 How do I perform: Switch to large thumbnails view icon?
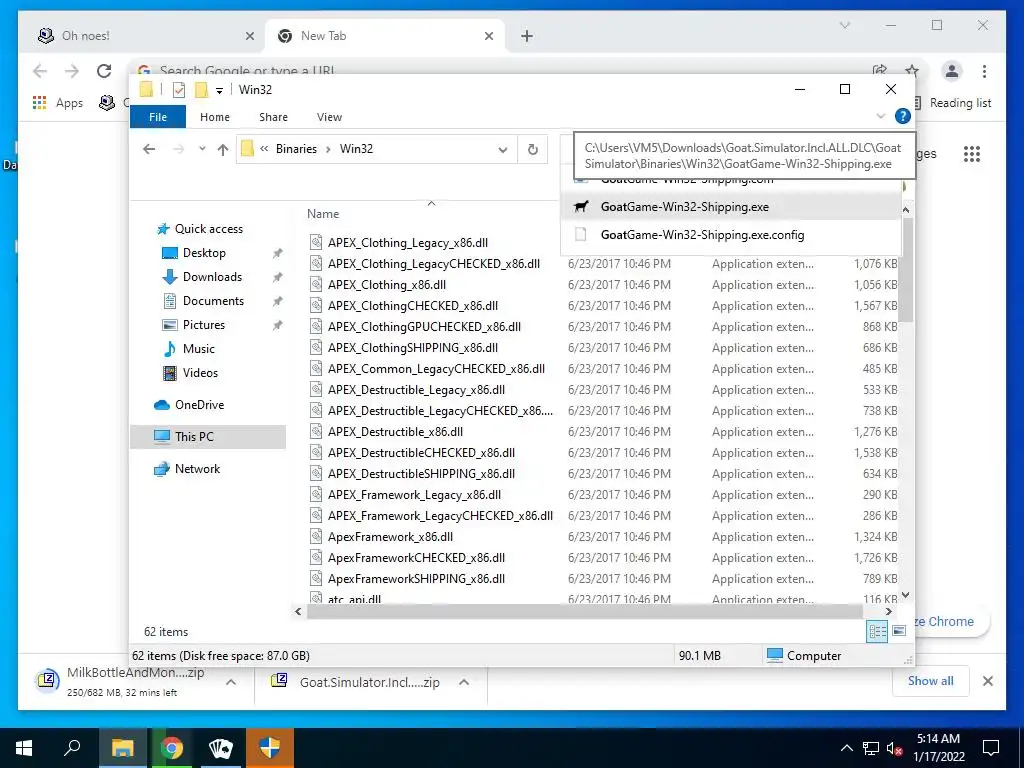[899, 631]
